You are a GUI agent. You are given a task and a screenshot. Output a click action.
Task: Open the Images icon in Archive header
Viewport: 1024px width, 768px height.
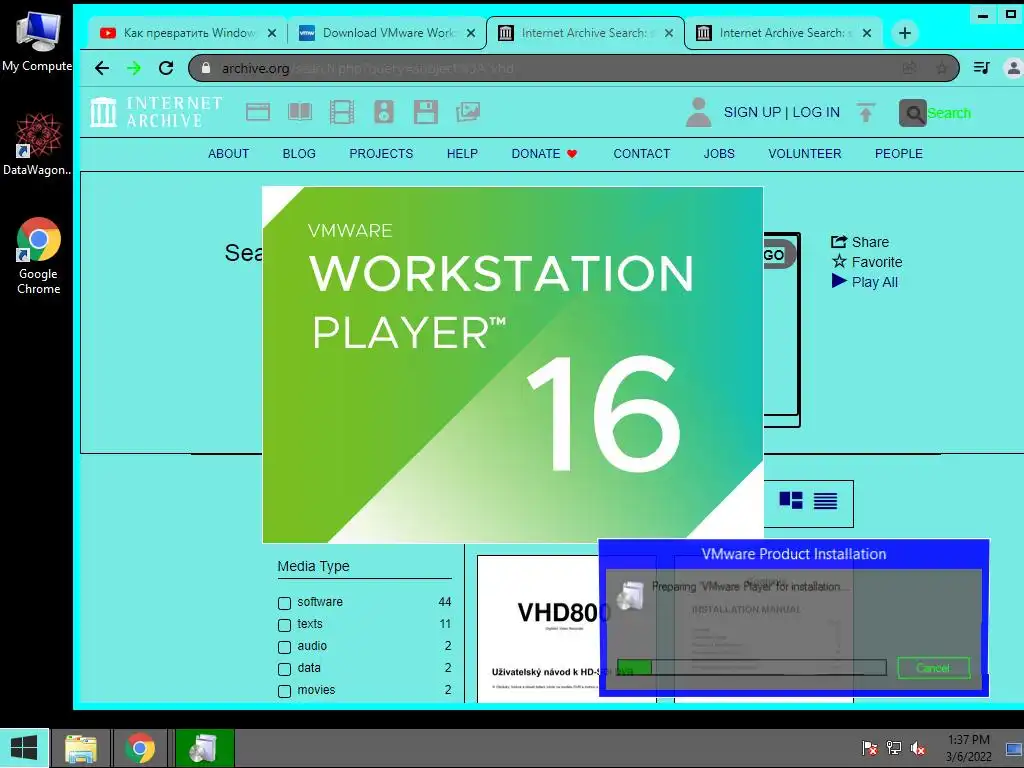coord(468,112)
